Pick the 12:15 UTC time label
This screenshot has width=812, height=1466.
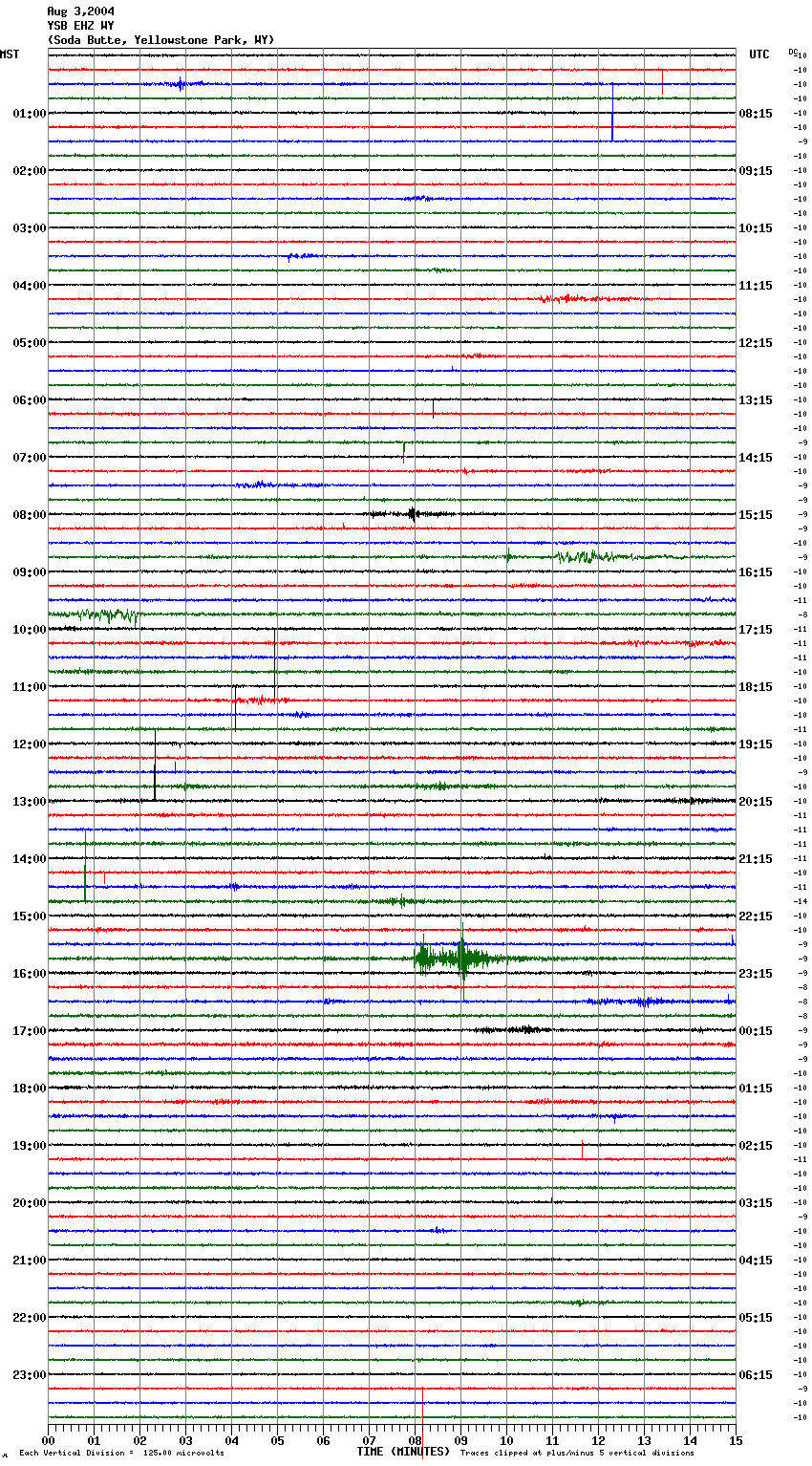(756, 343)
